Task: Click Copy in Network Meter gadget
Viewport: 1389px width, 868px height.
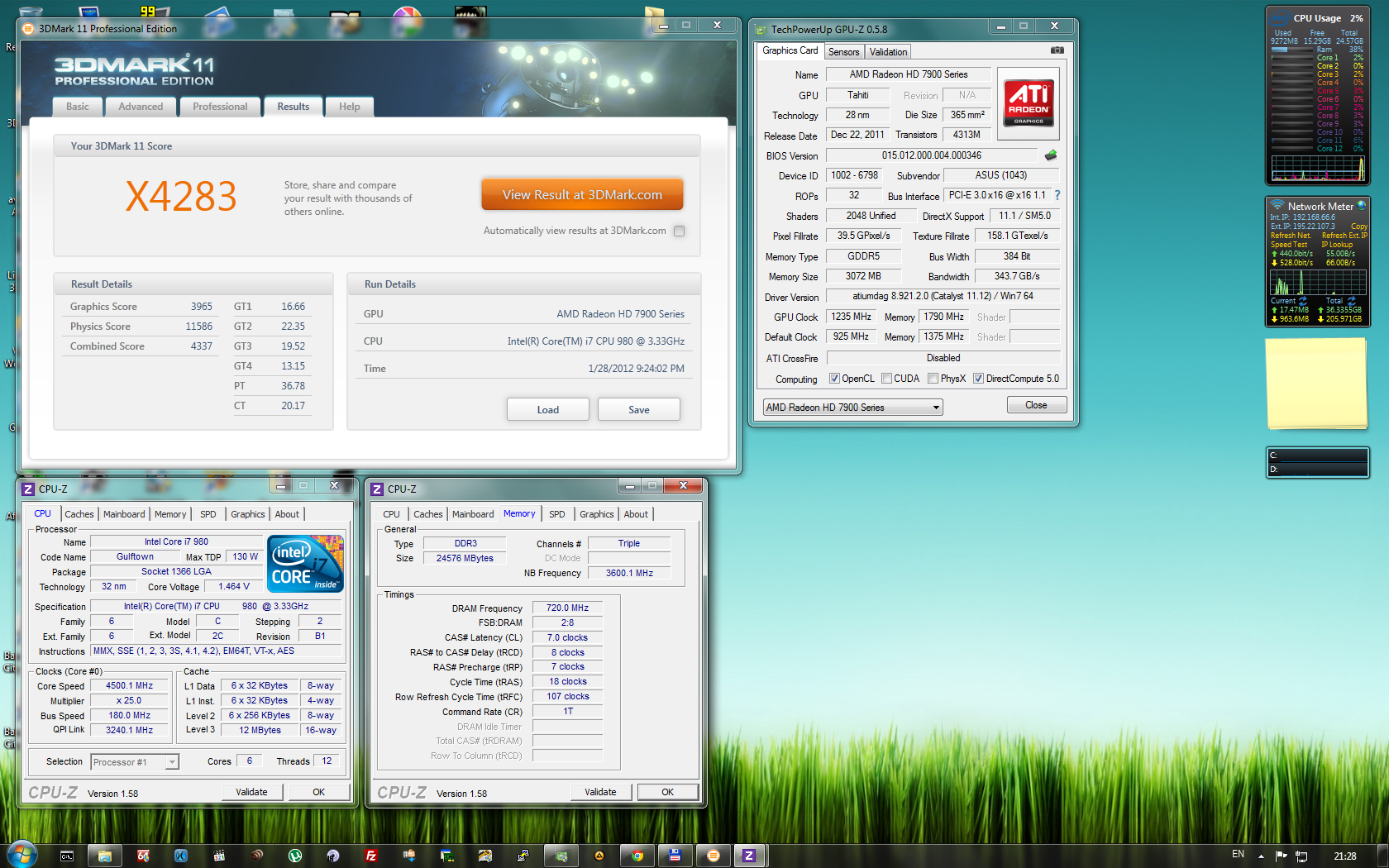Action: click(1359, 227)
